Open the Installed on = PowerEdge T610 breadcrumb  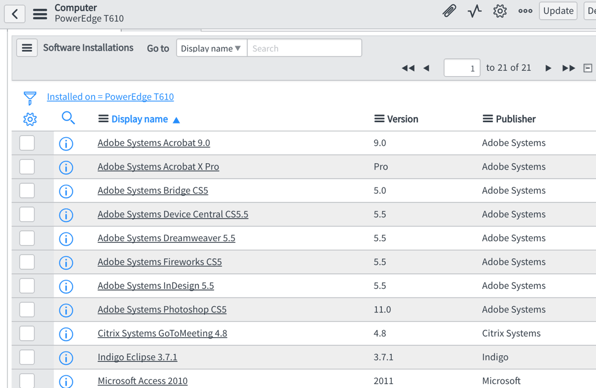(110, 97)
